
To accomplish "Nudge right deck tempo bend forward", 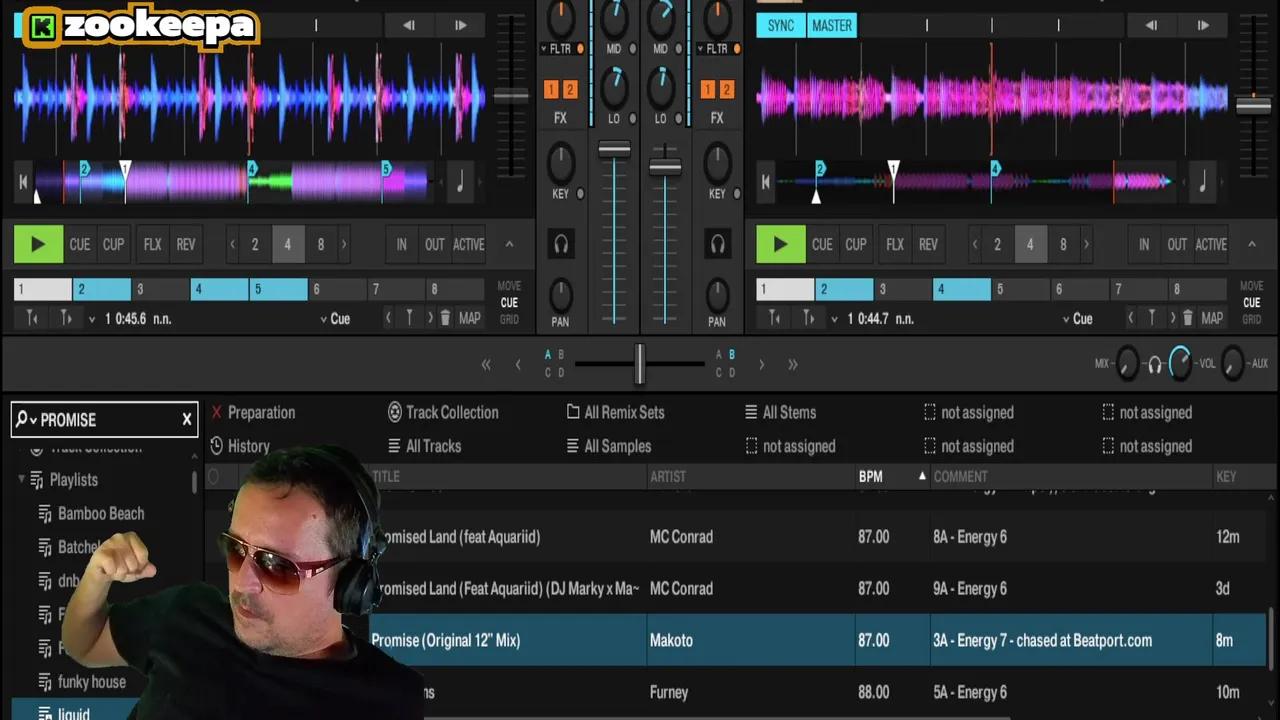I will [1203, 25].
